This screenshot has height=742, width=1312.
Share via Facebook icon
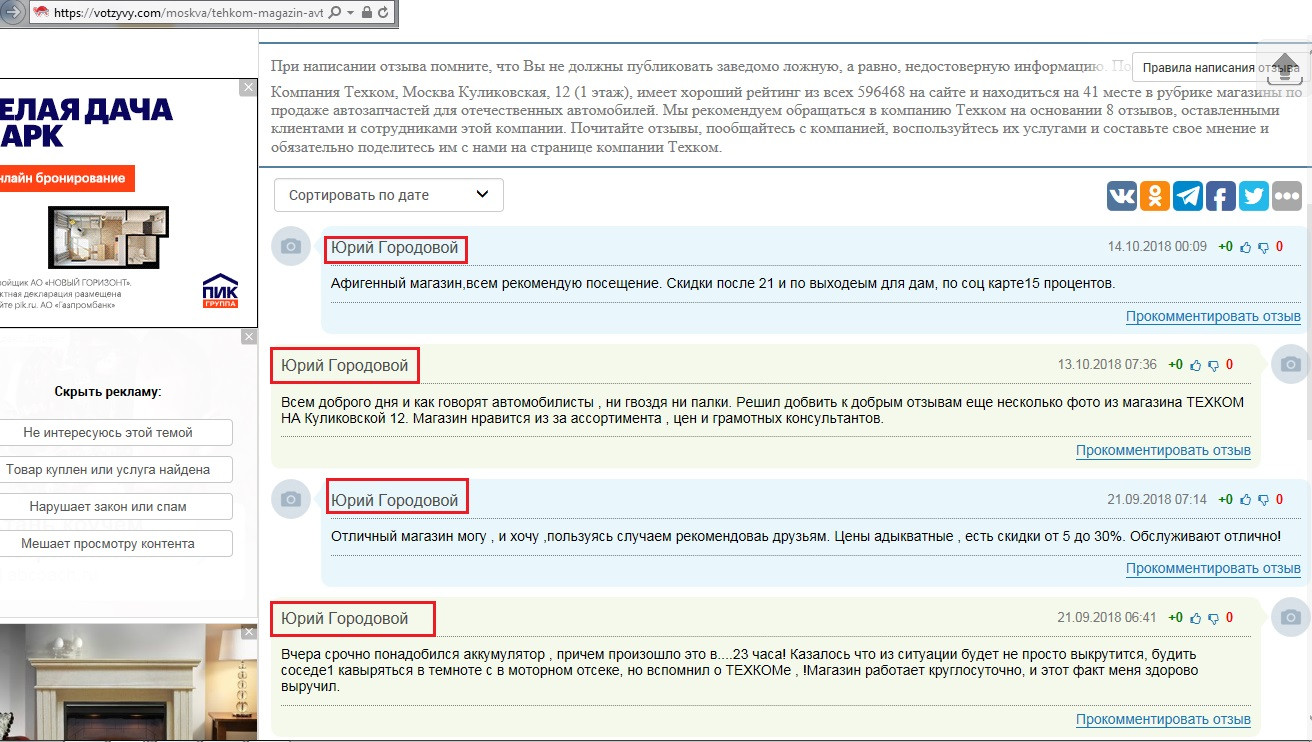click(1221, 195)
